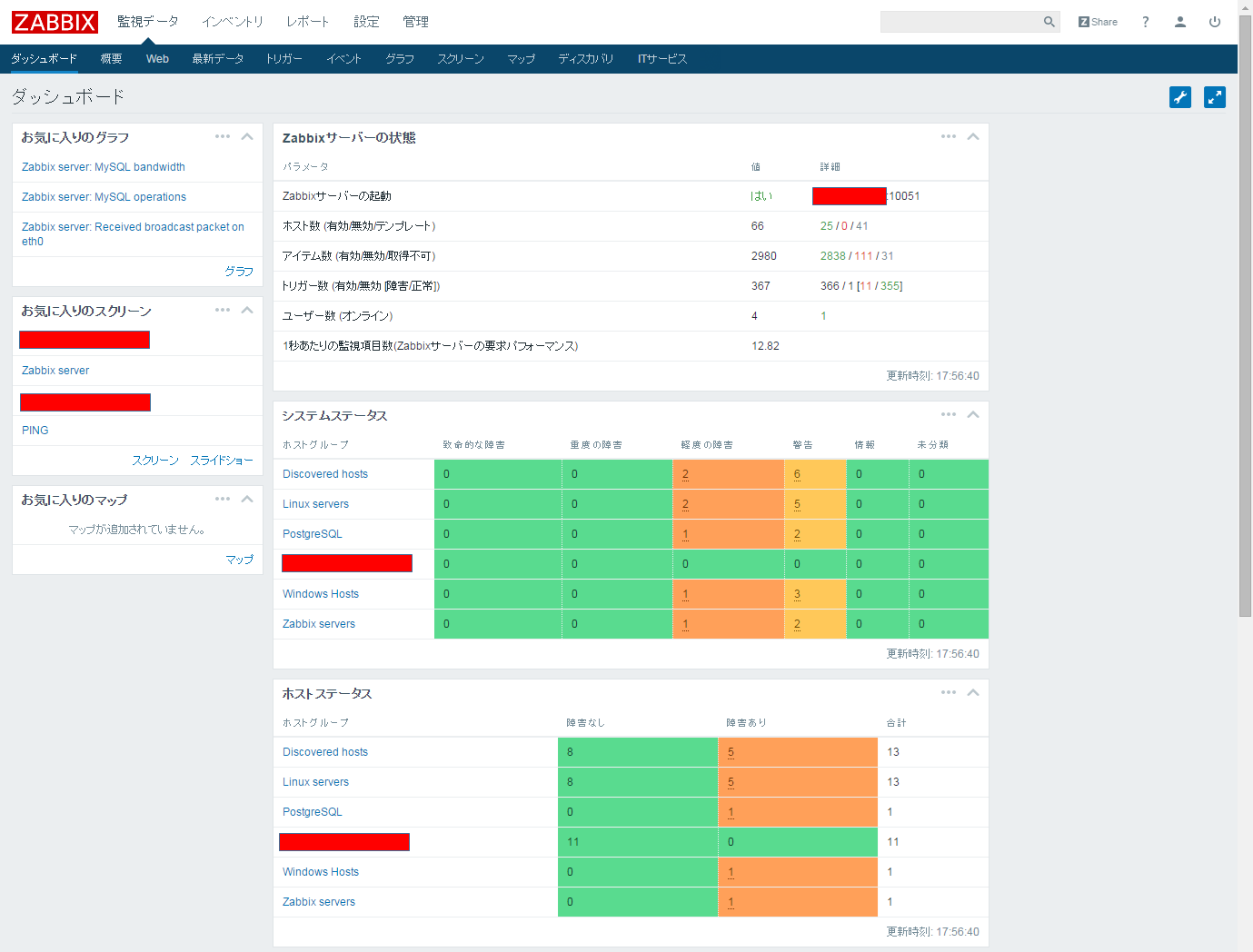Select the 概要 submenu tab
The image size is (1253, 952).
112,59
